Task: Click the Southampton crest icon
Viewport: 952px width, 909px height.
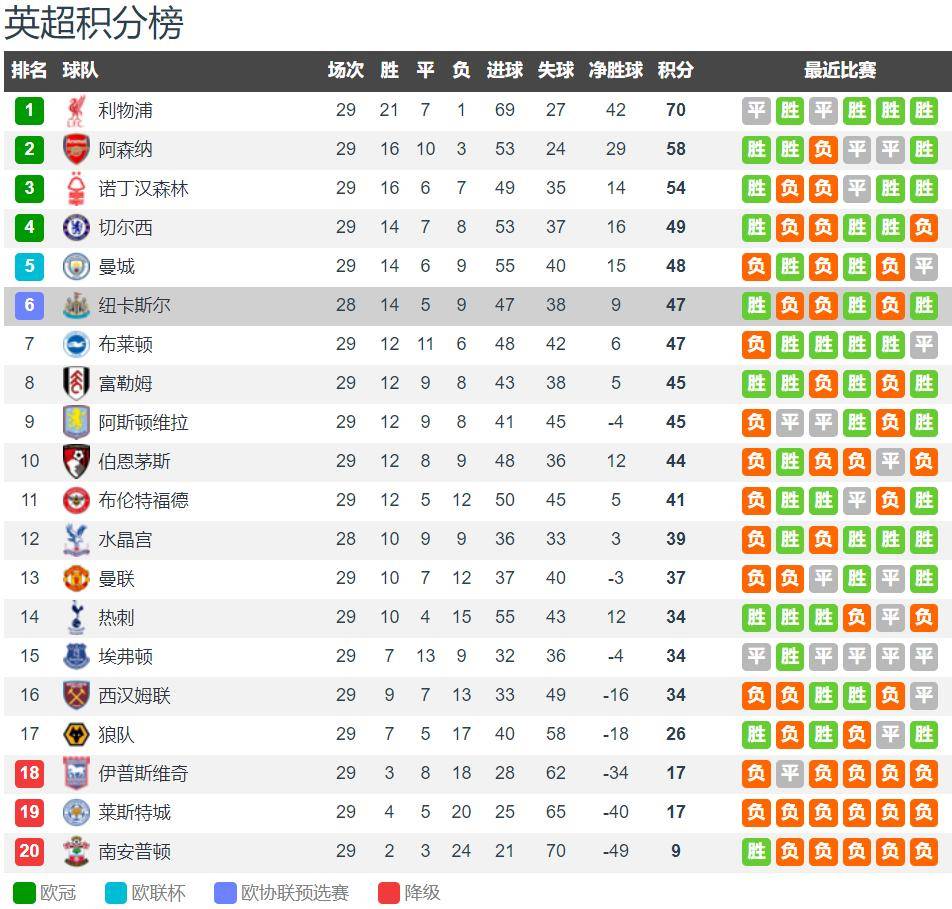Action: click(76, 851)
